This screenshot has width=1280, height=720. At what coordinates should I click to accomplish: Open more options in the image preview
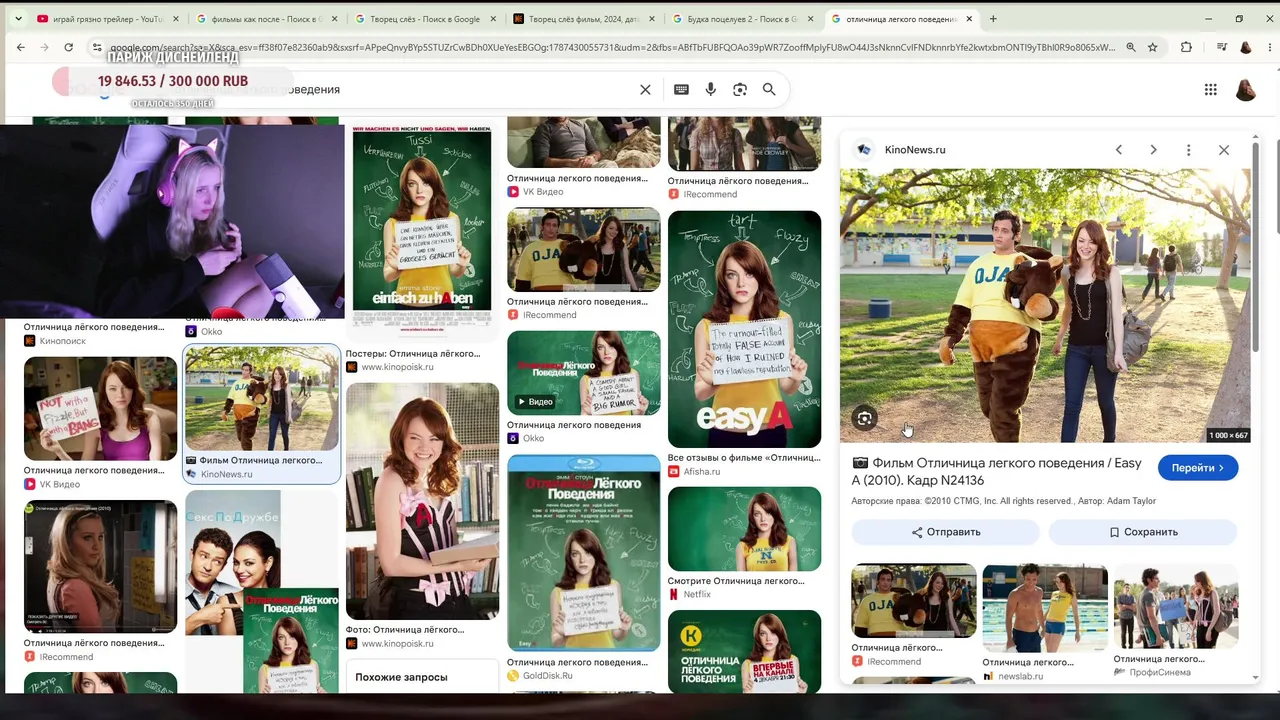point(1188,150)
